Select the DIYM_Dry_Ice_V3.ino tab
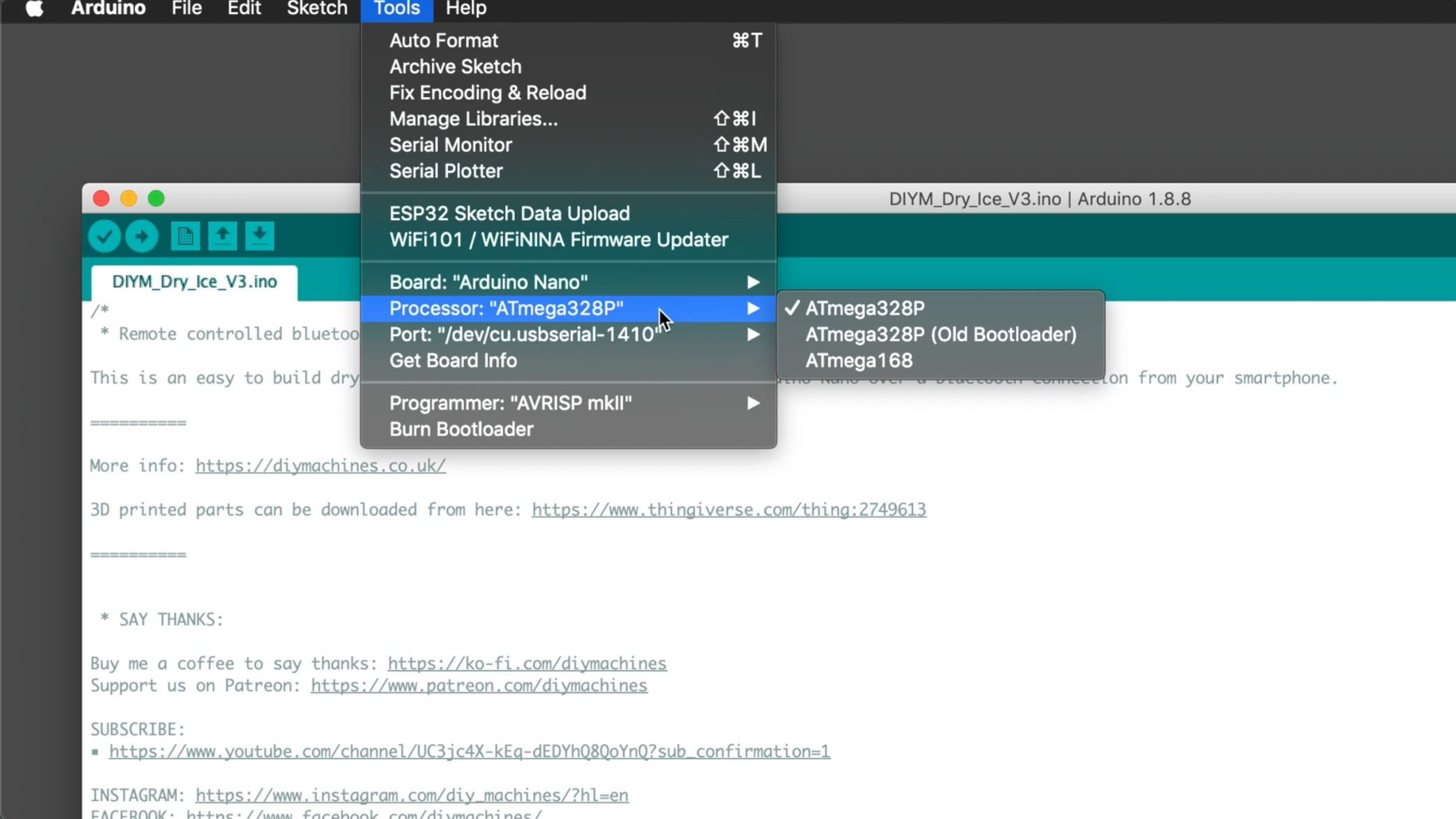 [x=194, y=282]
